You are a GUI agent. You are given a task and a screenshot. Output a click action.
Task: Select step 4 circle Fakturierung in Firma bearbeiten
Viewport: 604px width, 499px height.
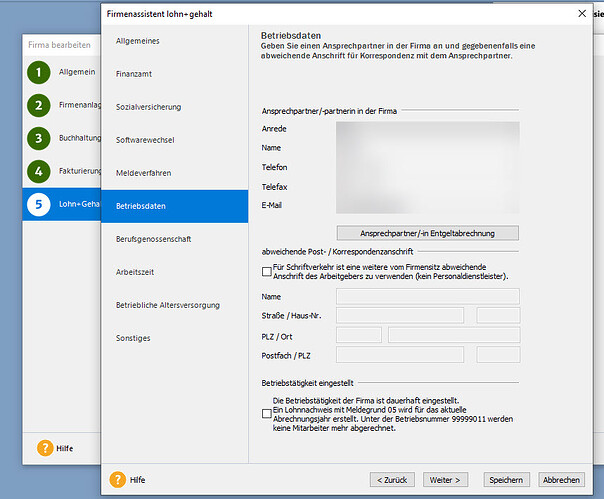pos(39,171)
